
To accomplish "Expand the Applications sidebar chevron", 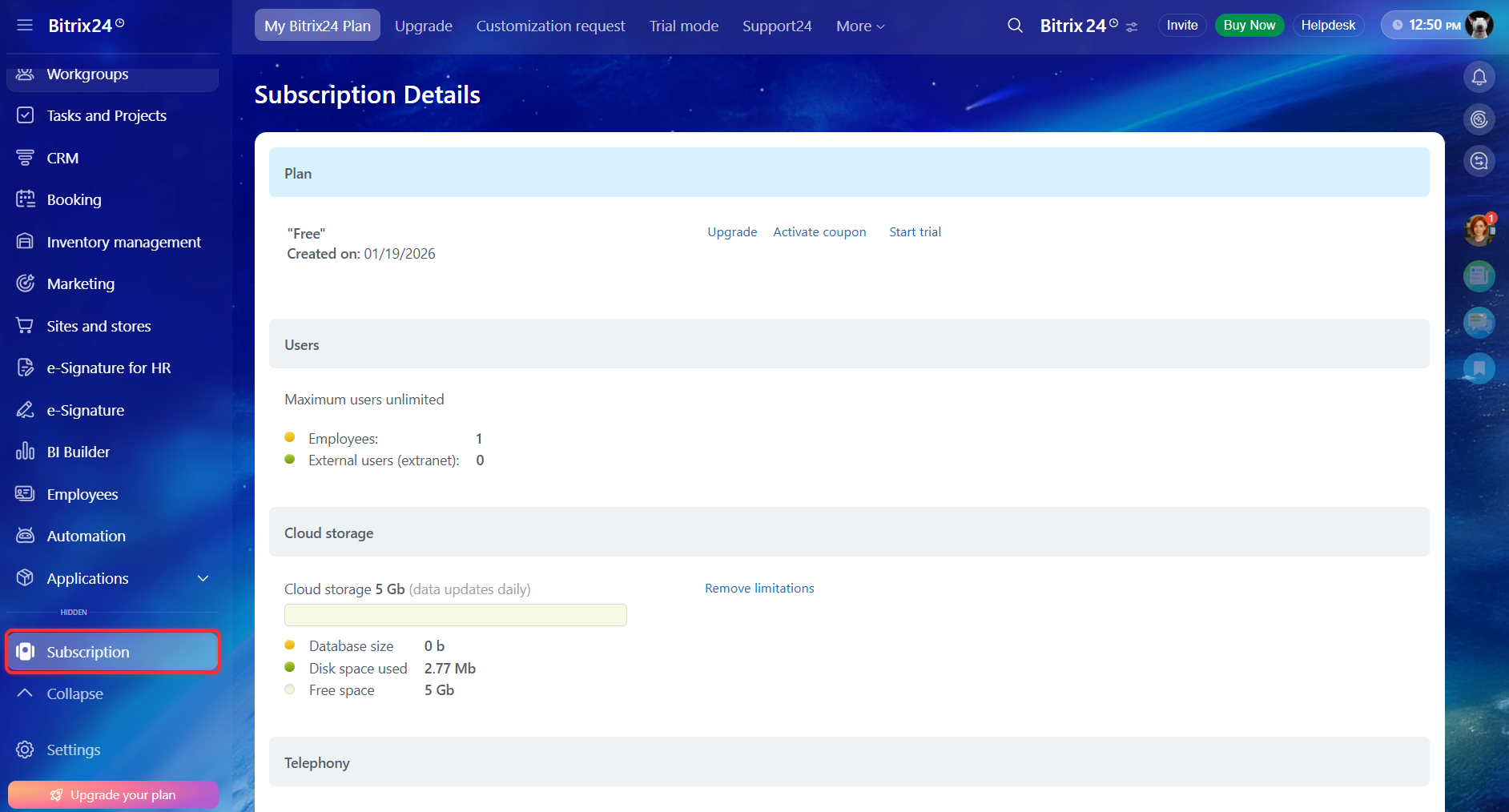I will point(203,578).
